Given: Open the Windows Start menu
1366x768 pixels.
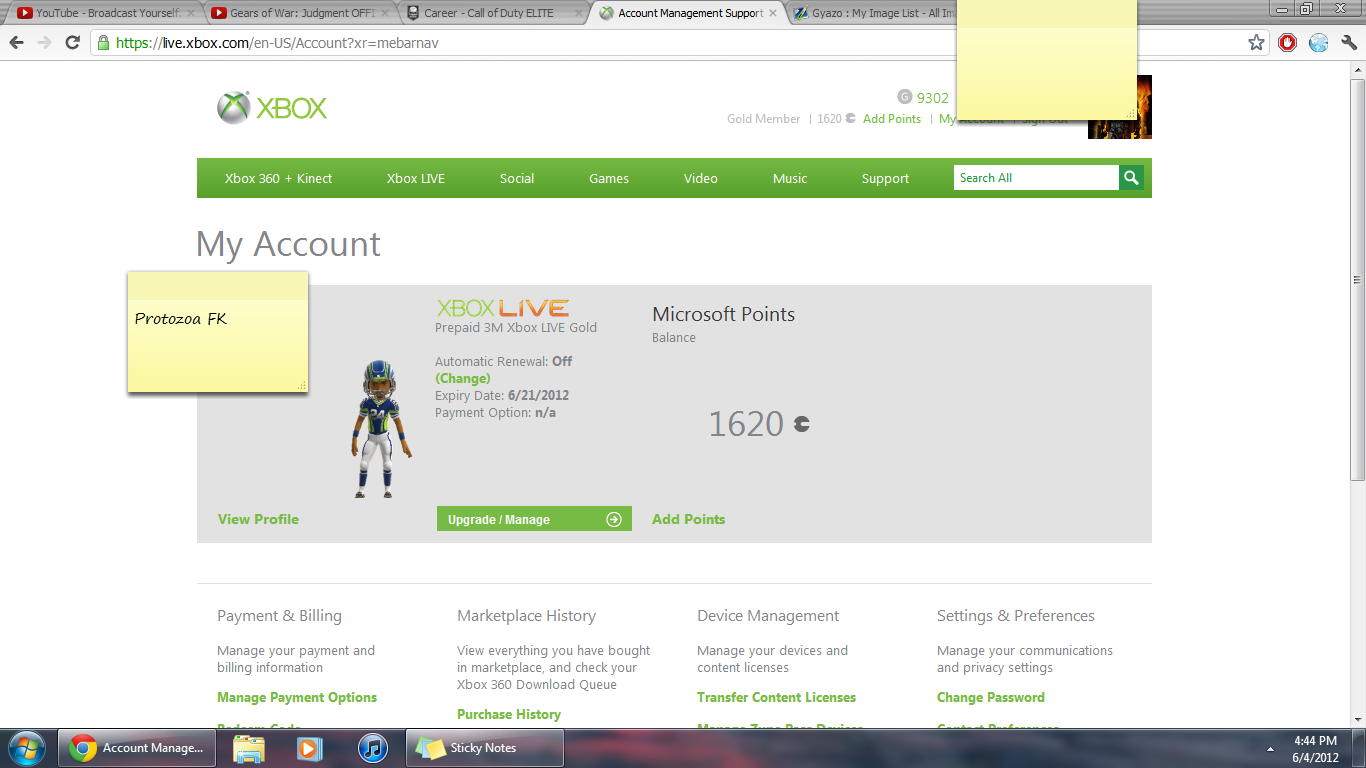Looking at the screenshot, I should pyautogui.click(x=26, y=748).
